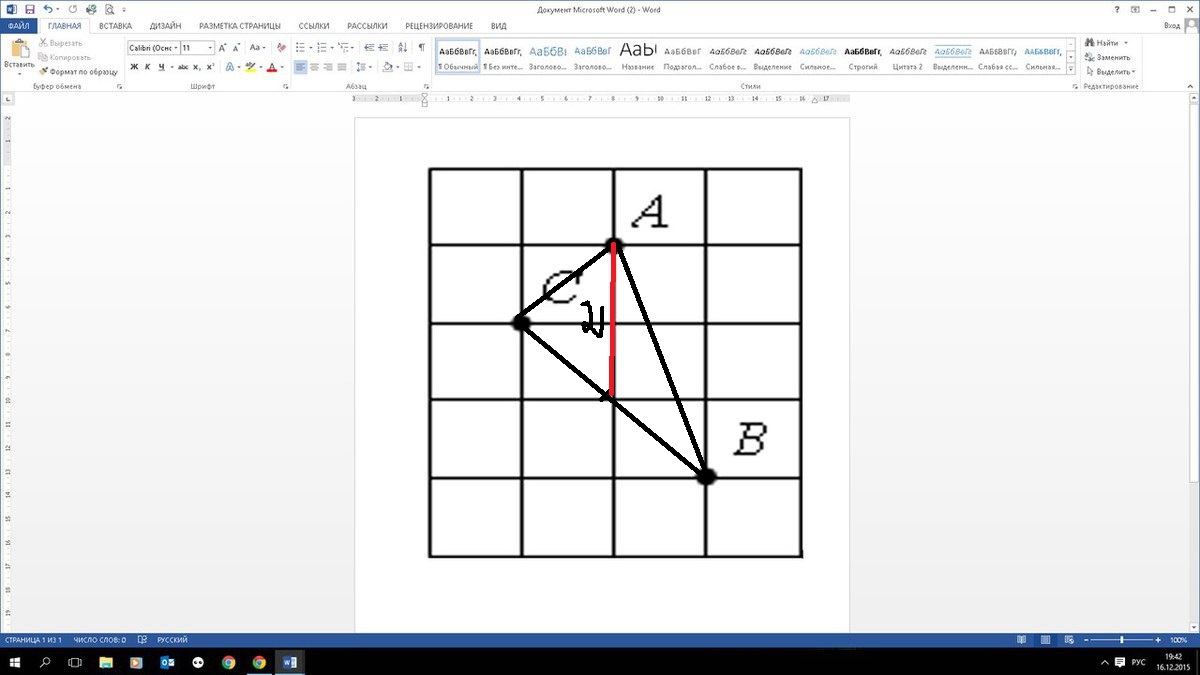The height and width of the screenshot is (675, 1200).
Task: Toggle strikethrough (abc) formatting
Action: point(183,67)
